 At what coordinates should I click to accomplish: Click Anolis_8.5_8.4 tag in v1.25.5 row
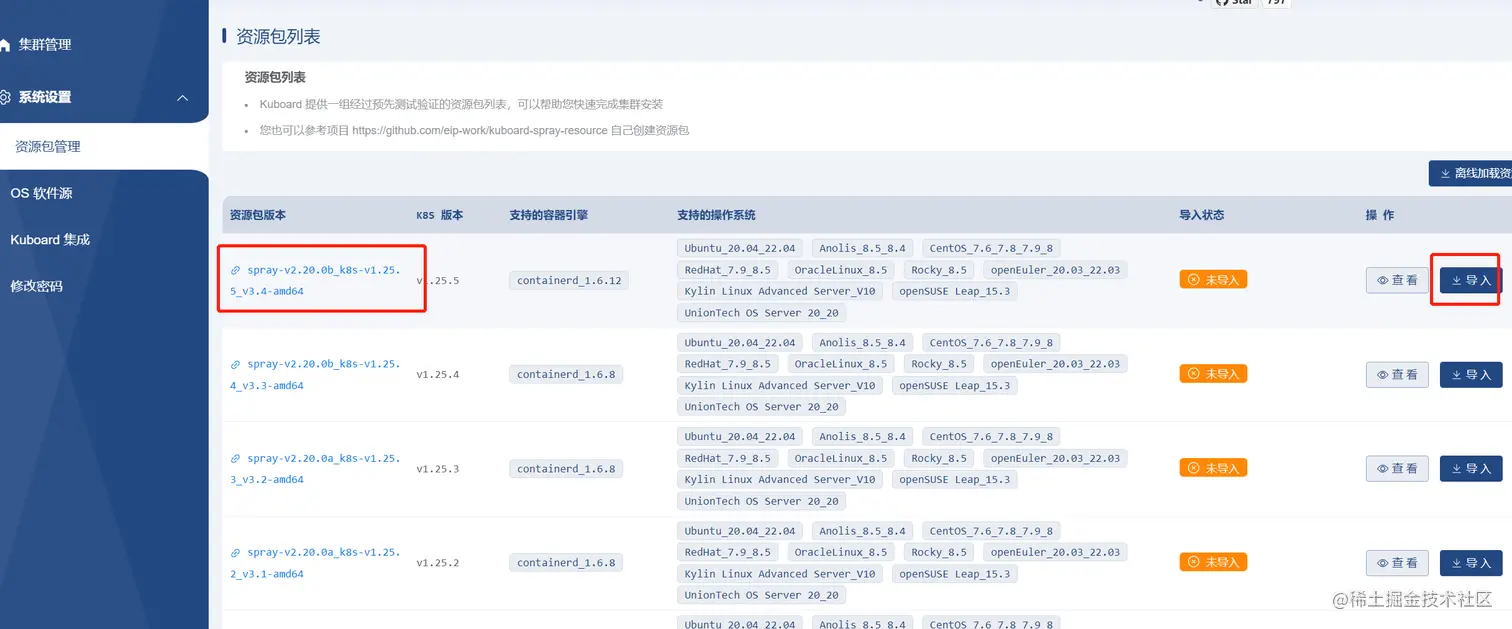pos(862,248)
